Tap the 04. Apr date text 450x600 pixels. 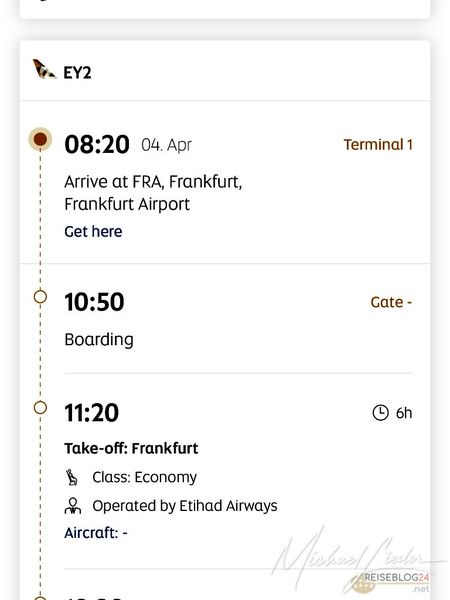[166, 145]
